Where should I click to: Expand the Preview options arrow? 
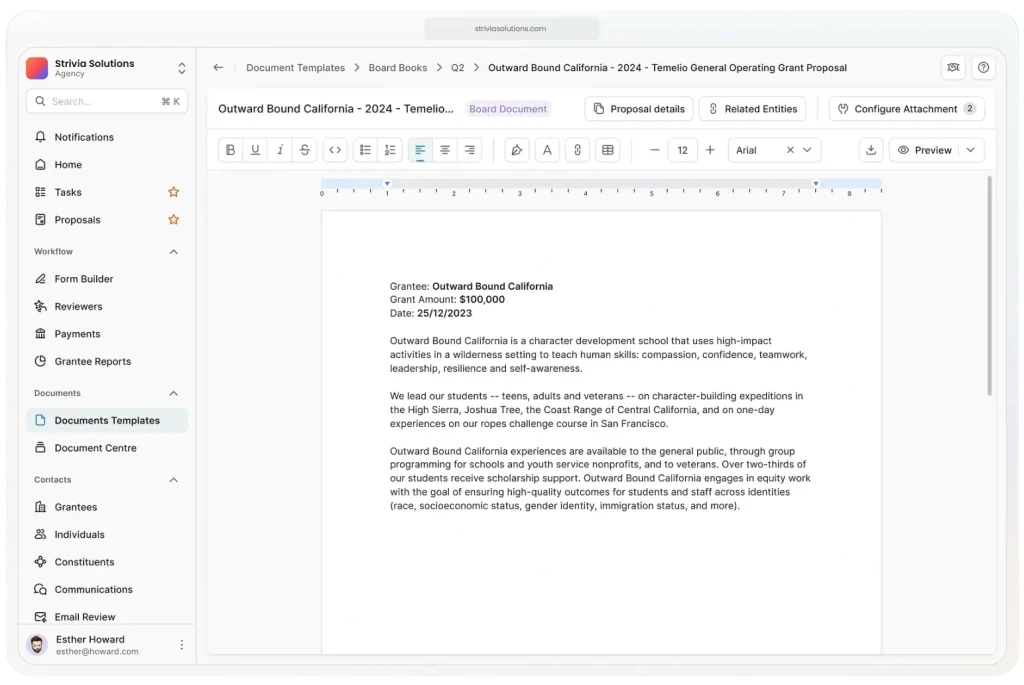[970, 150]
